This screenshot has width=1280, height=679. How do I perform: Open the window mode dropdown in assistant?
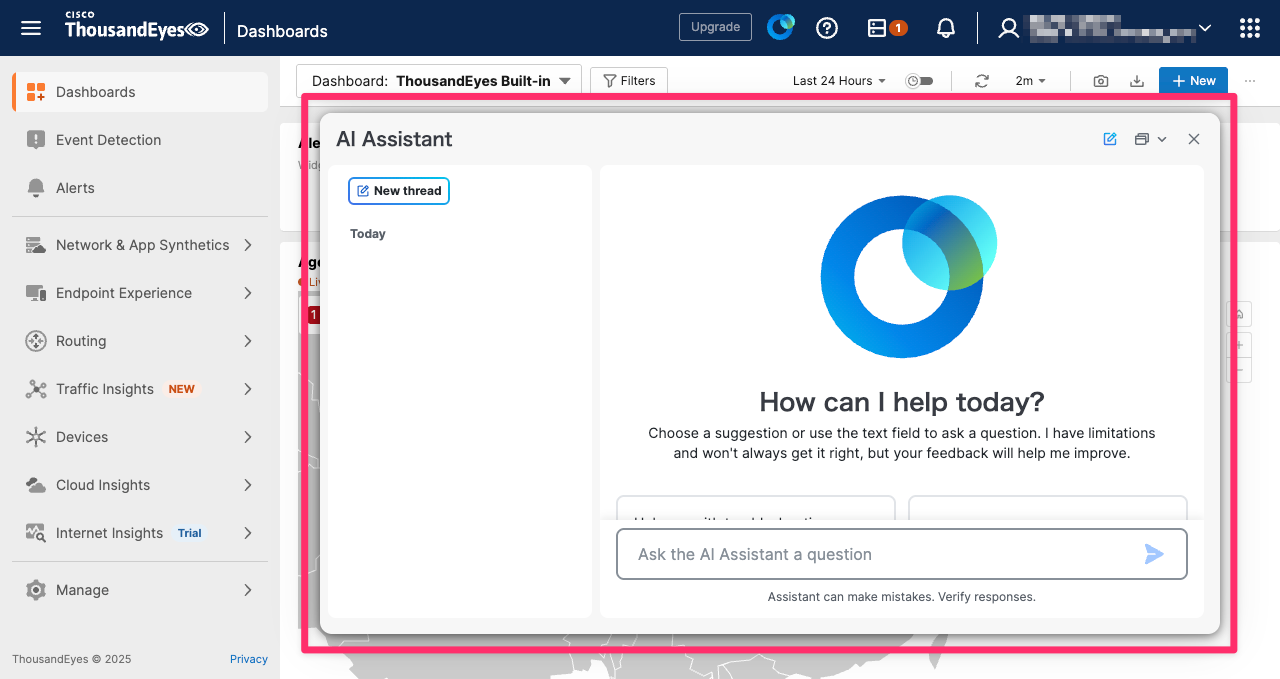tap(1151, 139)
